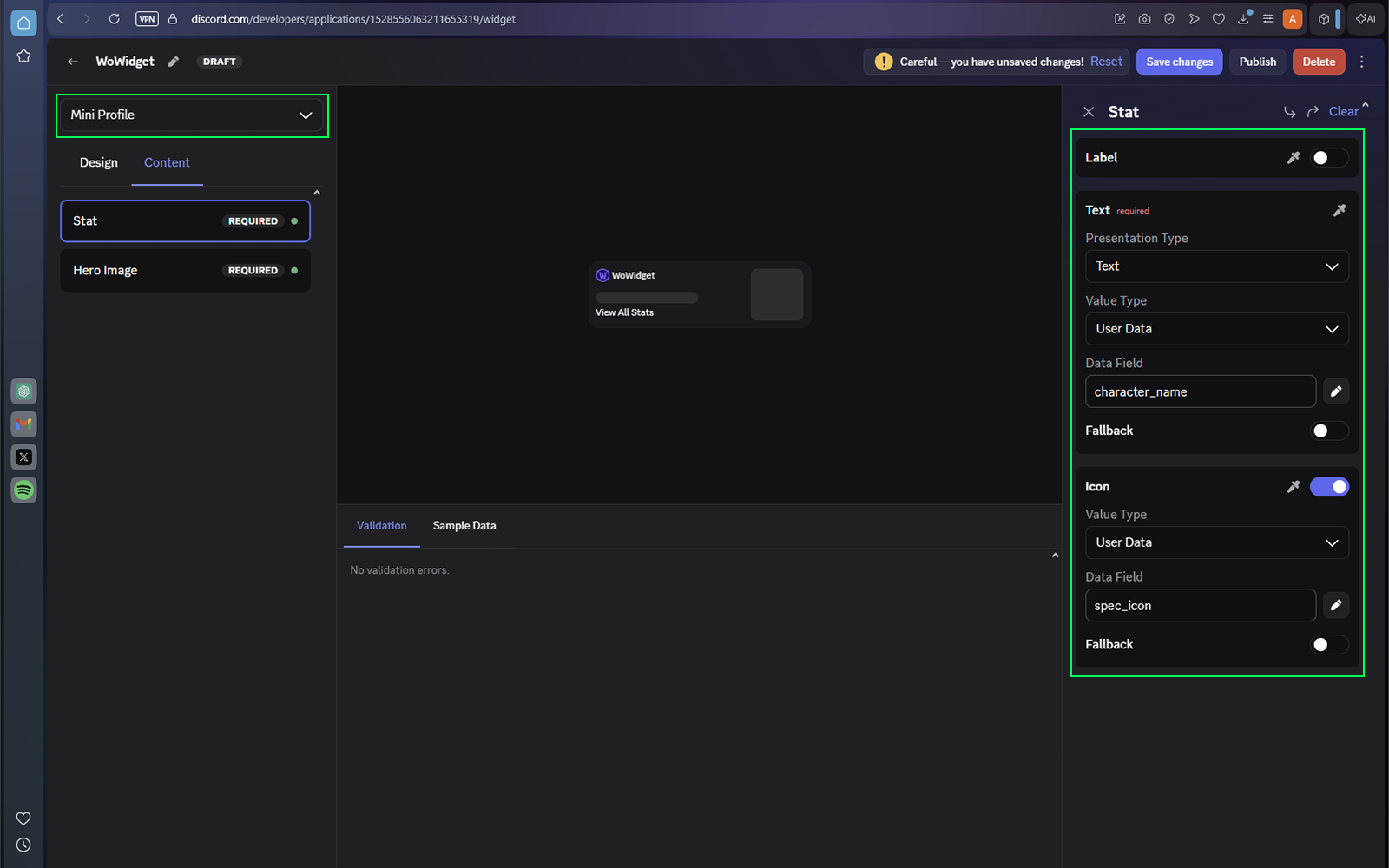The image size is (1389, 868).
Task: Open the orange A profile avatar
Action: [1293, 19]
